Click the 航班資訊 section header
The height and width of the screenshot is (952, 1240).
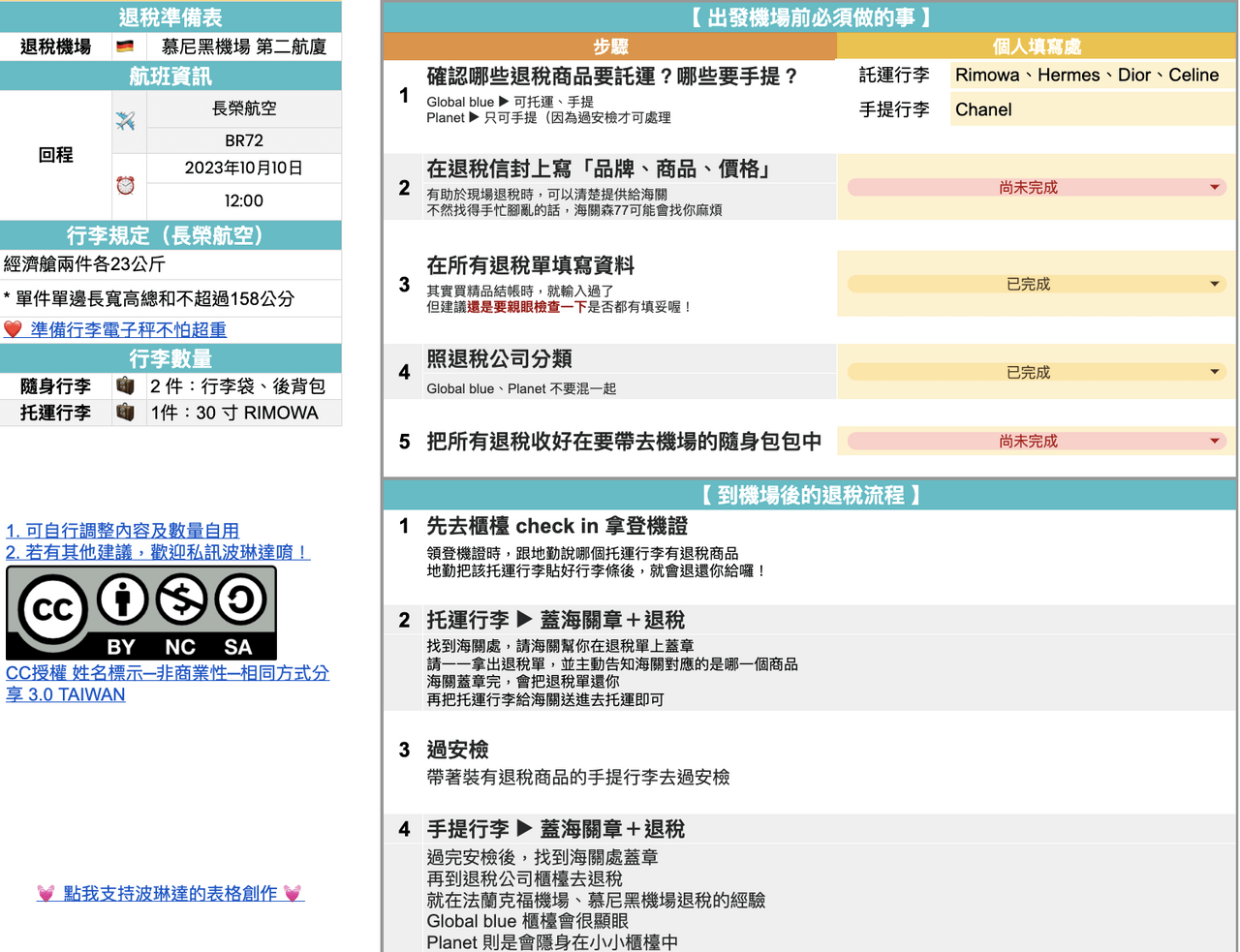170,77
